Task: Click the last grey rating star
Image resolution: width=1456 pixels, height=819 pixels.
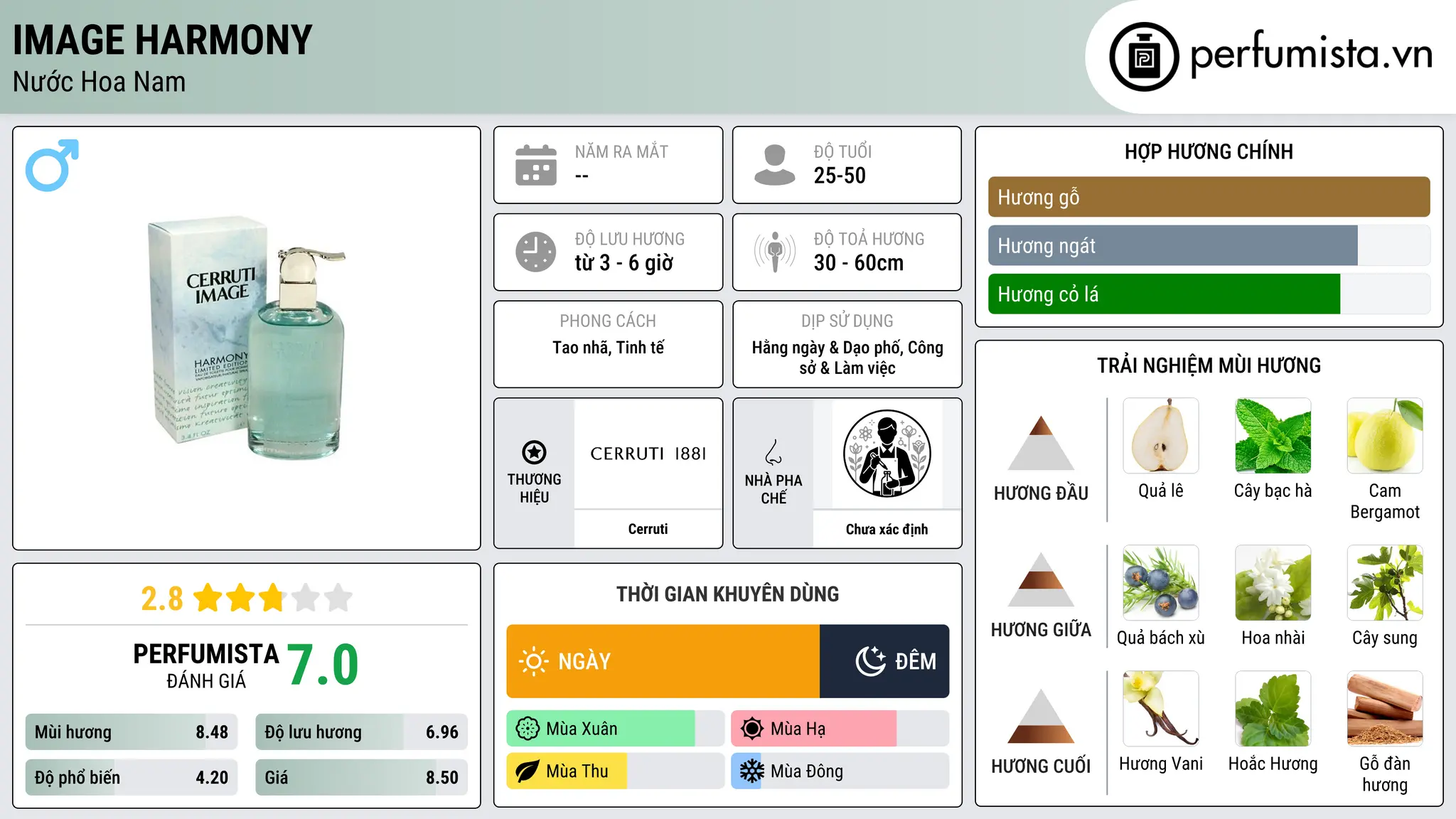Action: 338,598
